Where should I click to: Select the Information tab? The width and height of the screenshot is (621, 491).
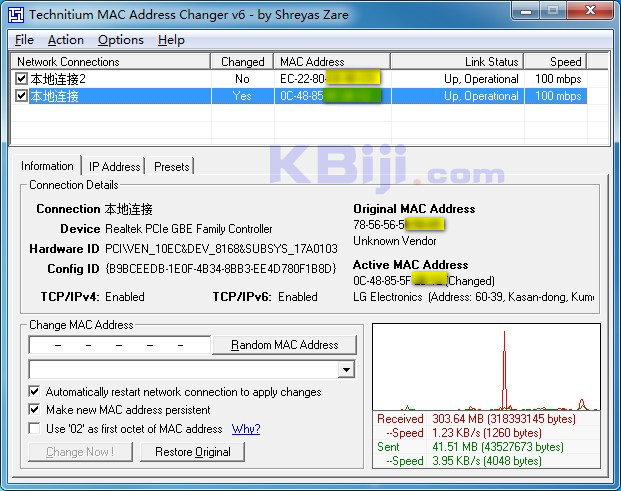(47, 166)
